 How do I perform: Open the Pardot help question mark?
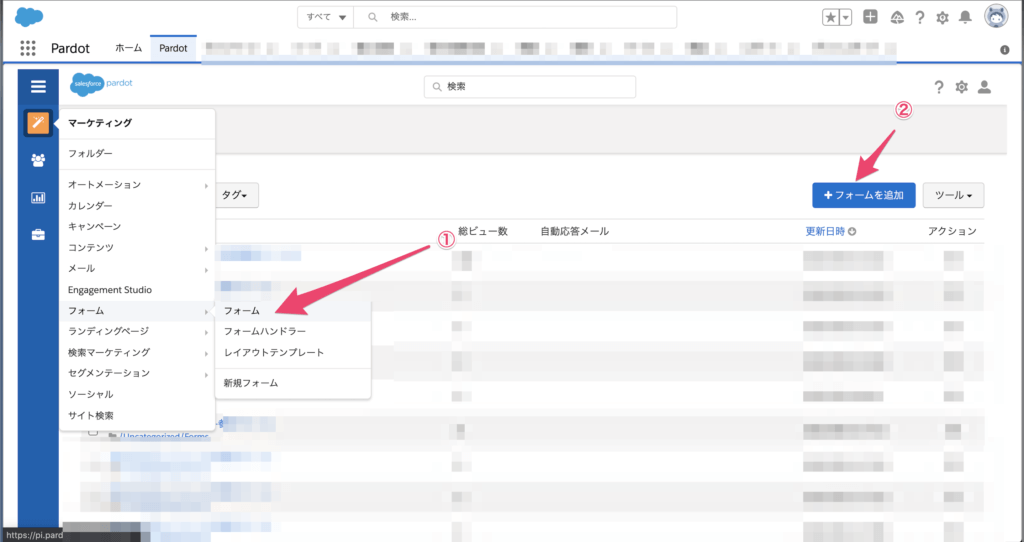pos(938,87)
